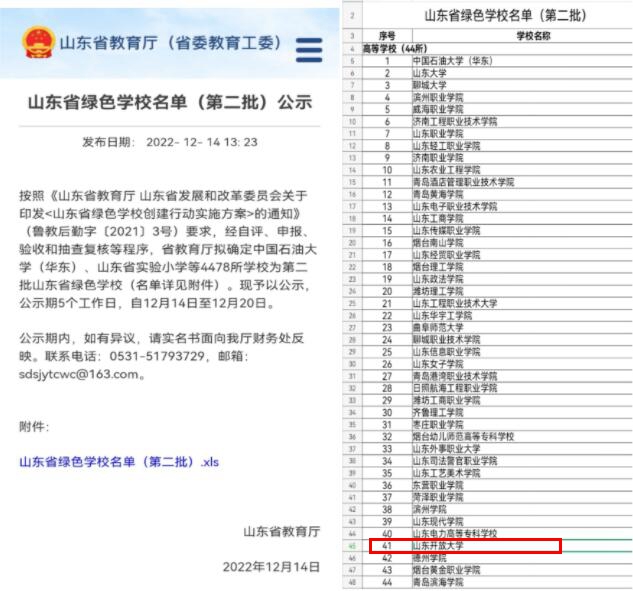The width and height of the screenshot is (633, 591).
Task: Select cell 青岛黄海学院
Action: 522,194
